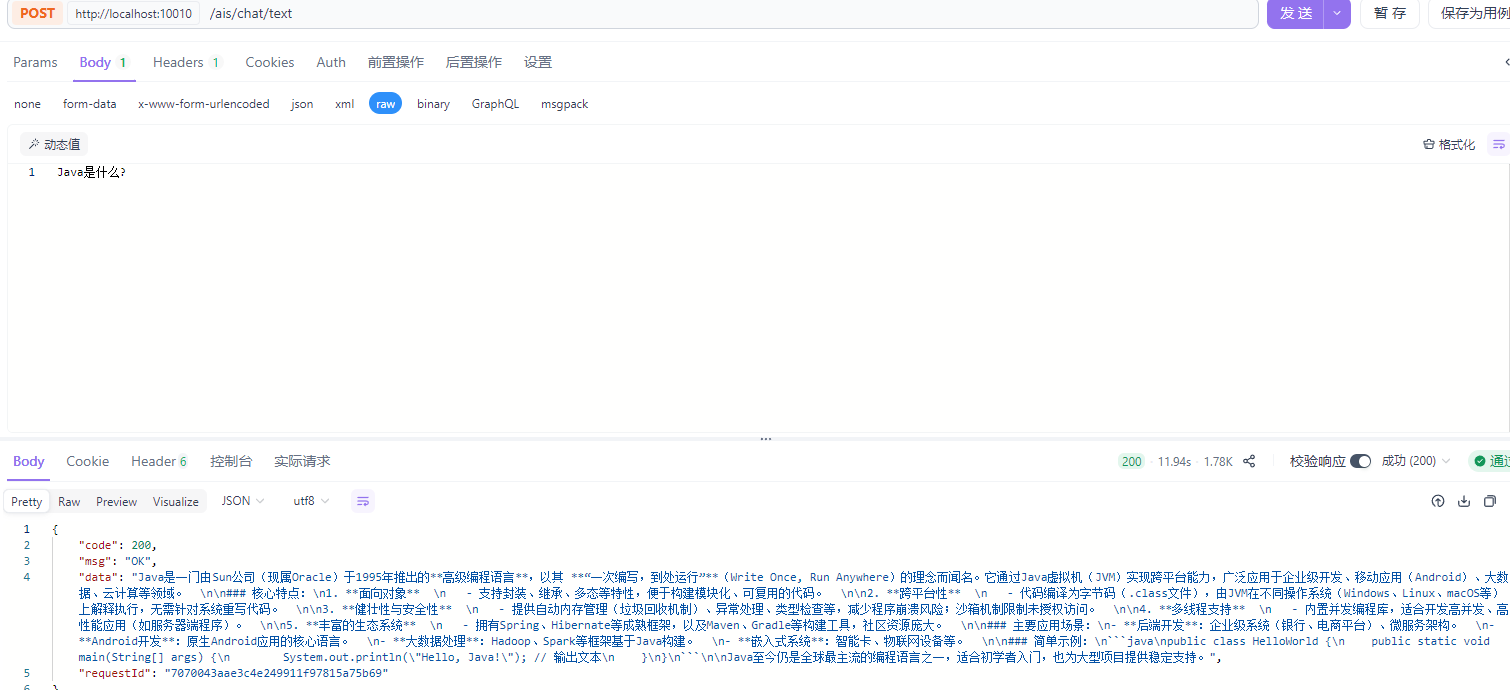Click the request body text Java是什么?

tap(91, 172)
